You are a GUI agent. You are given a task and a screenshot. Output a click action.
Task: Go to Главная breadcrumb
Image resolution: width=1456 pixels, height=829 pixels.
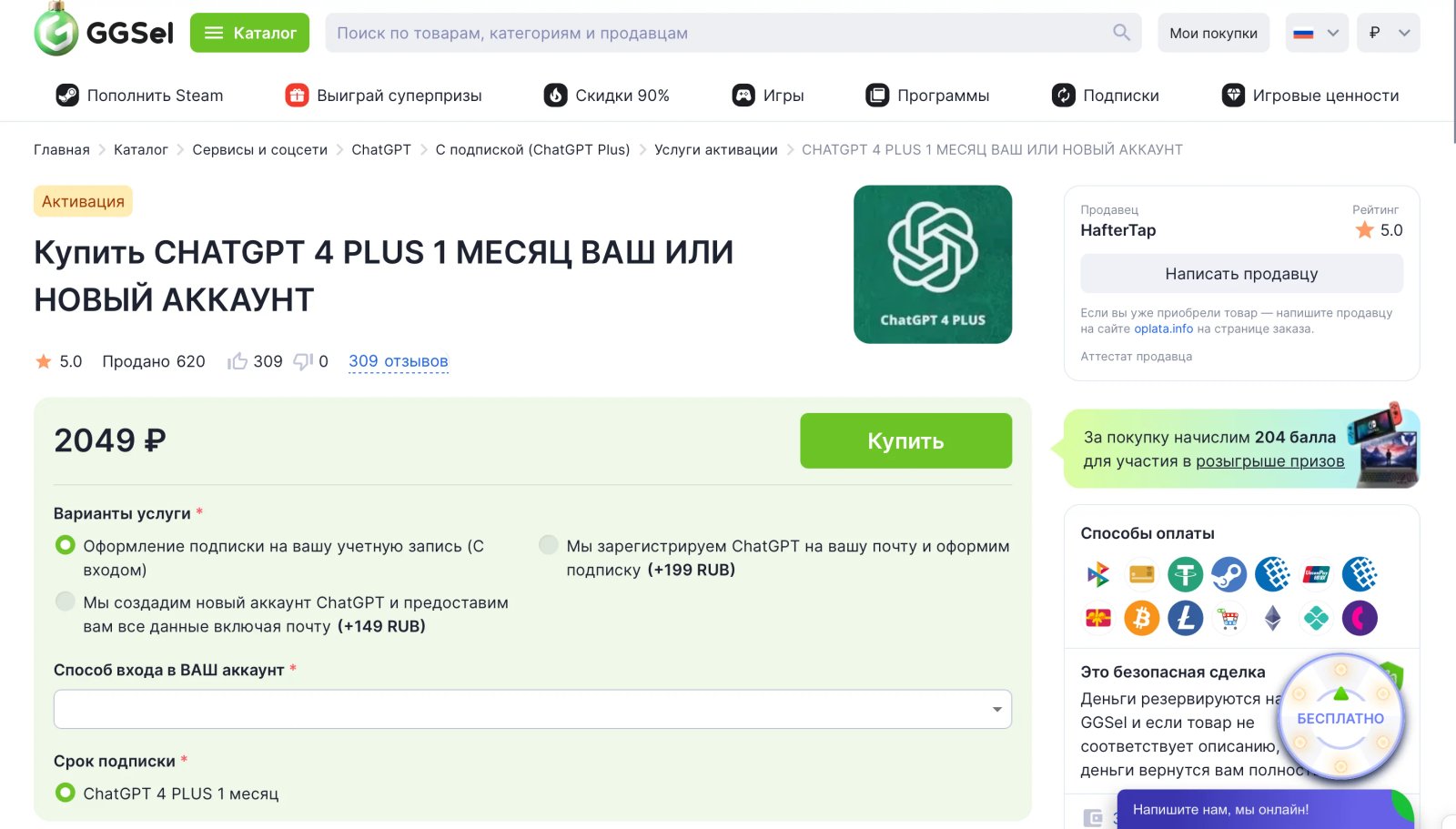tap(62, 149)
